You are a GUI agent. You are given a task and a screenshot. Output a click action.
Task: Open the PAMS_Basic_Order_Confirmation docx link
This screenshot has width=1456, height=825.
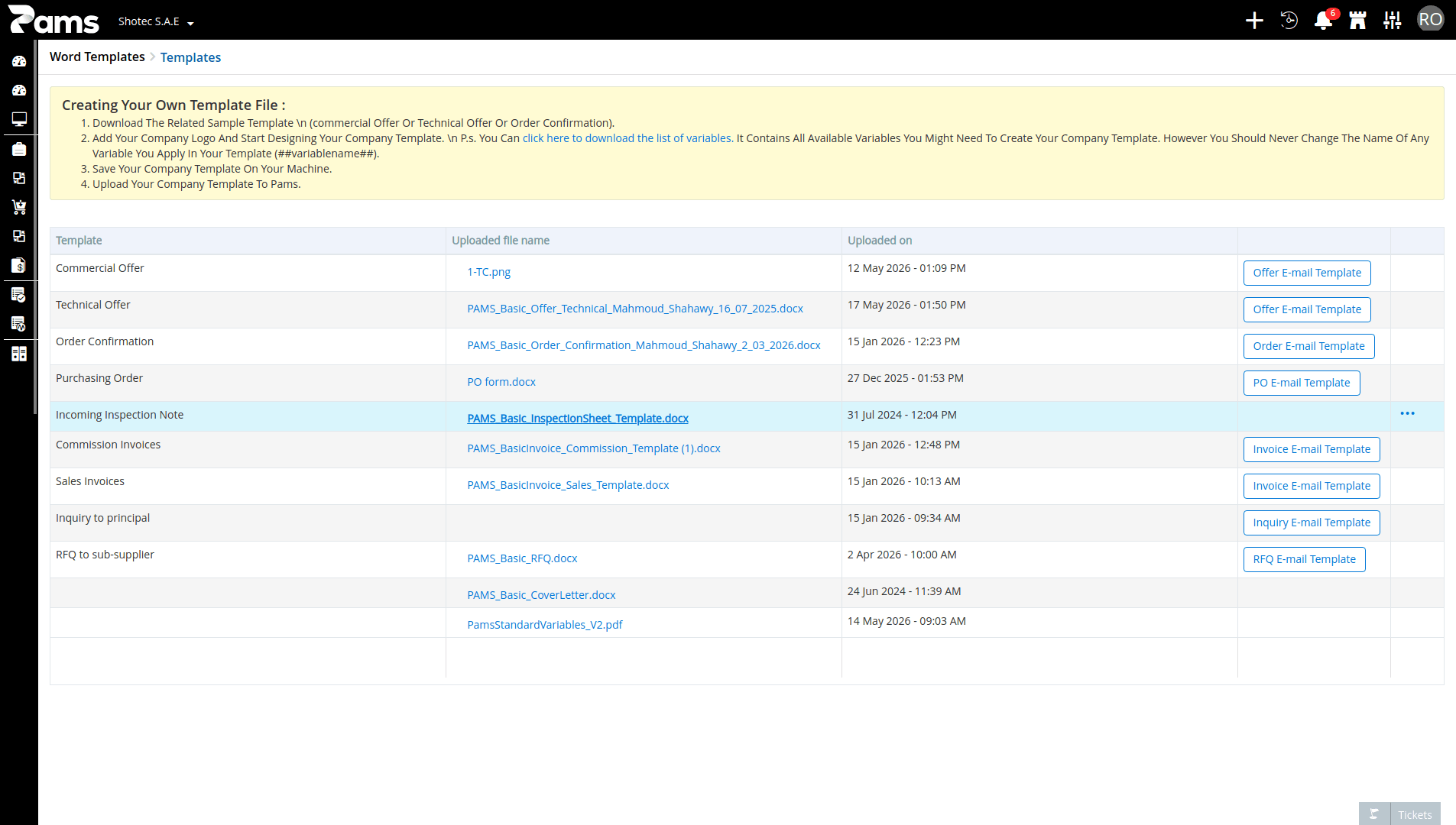tap(644, 345)
